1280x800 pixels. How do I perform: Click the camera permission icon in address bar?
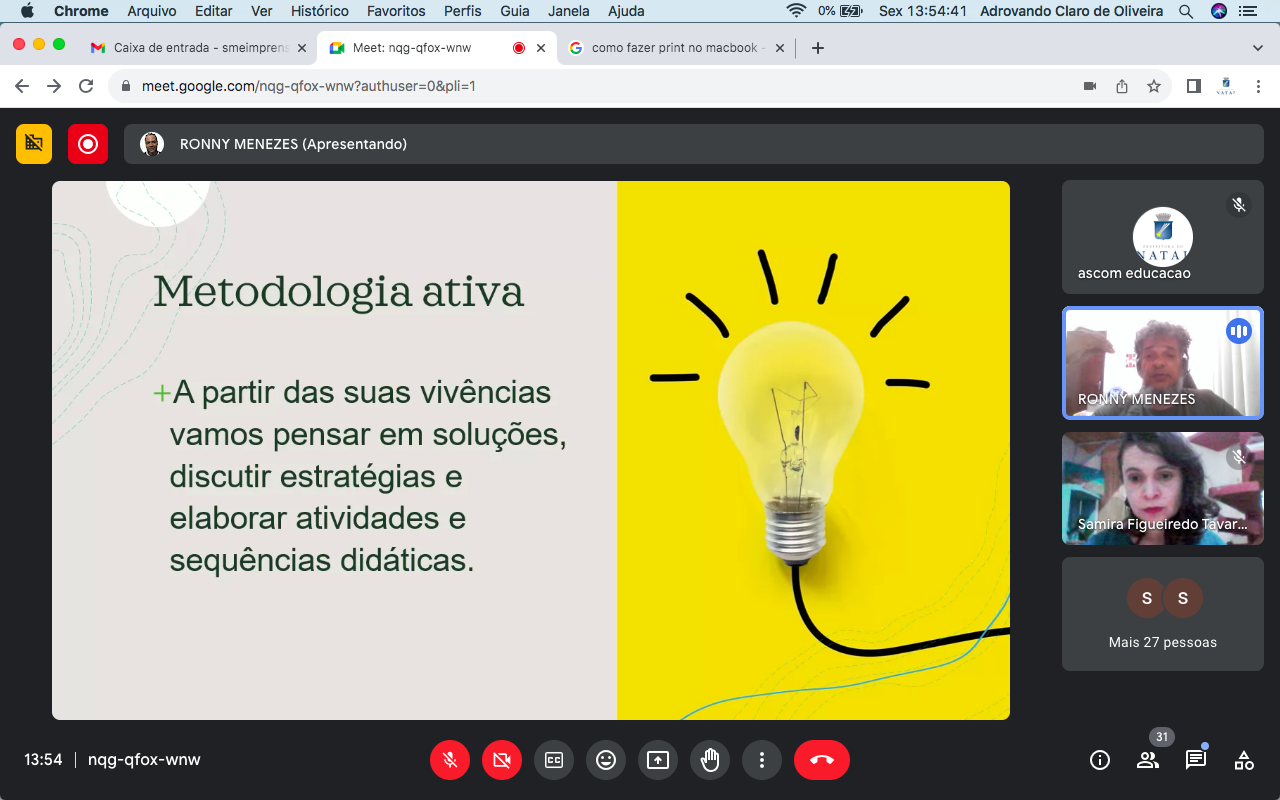pos(1090,86)
